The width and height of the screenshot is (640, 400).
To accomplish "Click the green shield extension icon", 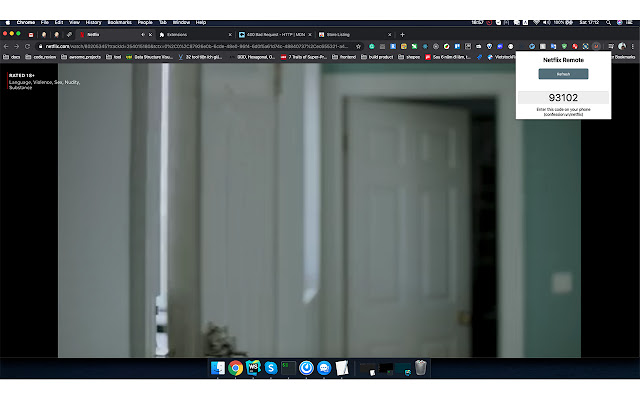I will pyautogui.click(x=564, y=47).
